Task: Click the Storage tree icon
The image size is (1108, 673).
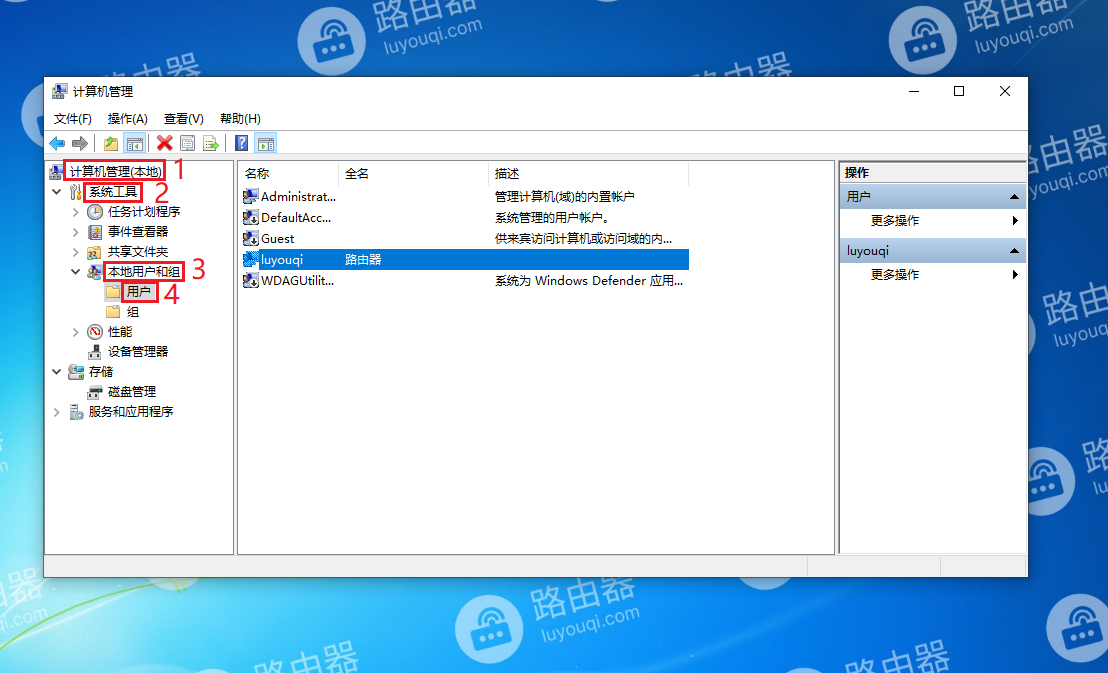Action: (x=76, y=372)
